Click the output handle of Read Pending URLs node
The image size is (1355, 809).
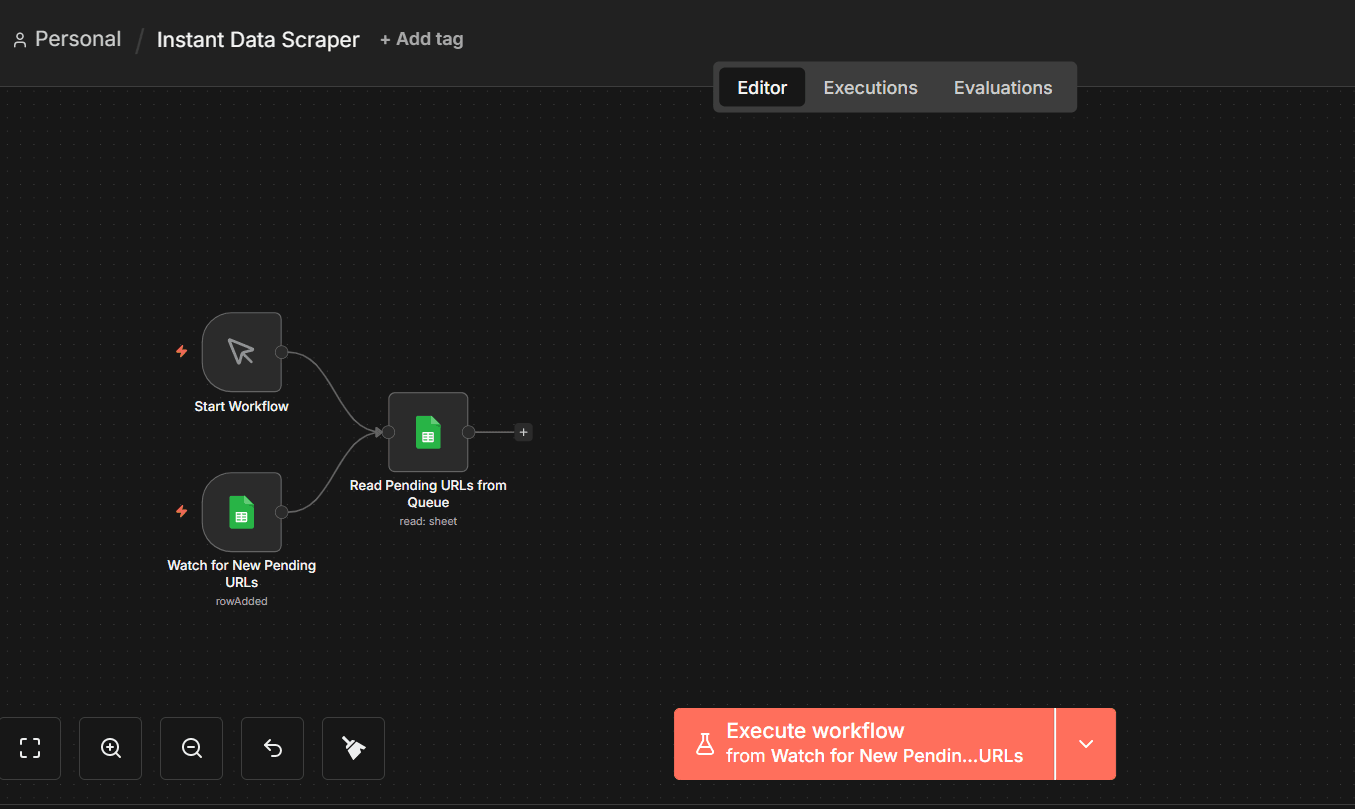(468, 432)
